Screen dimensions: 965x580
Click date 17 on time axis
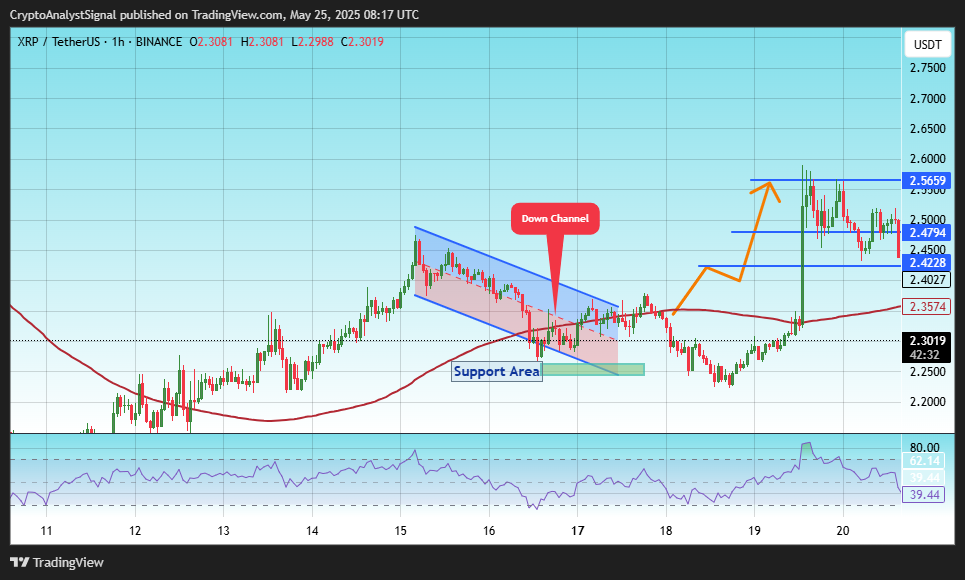coord(577,531)
